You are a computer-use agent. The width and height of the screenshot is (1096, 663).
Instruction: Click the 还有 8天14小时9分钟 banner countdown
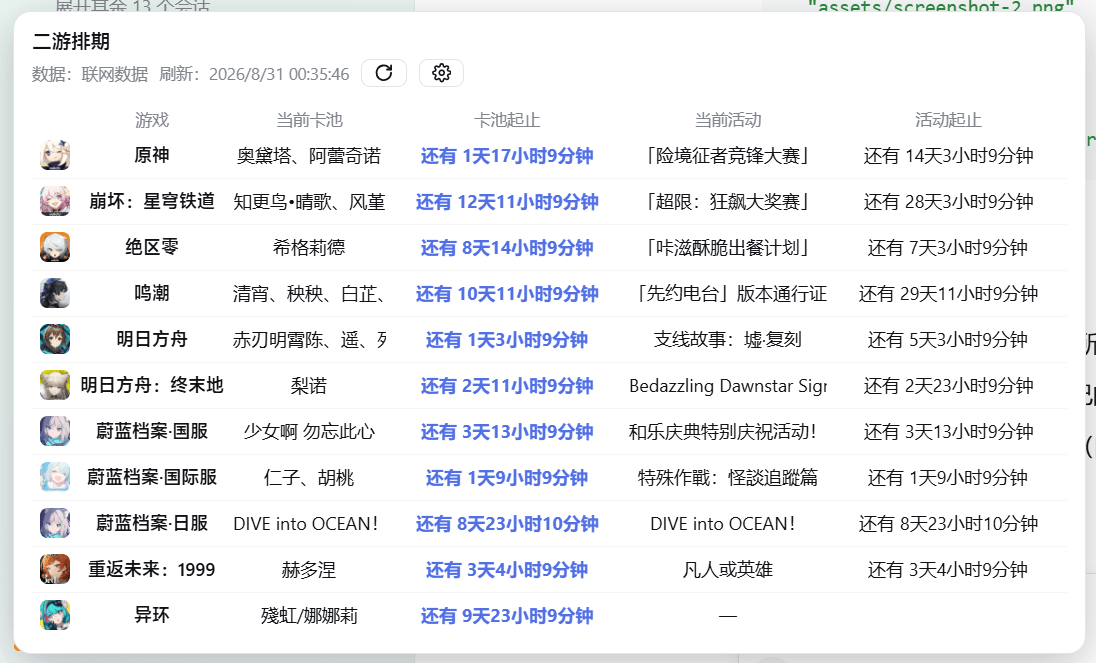click(x=507, y=248)
